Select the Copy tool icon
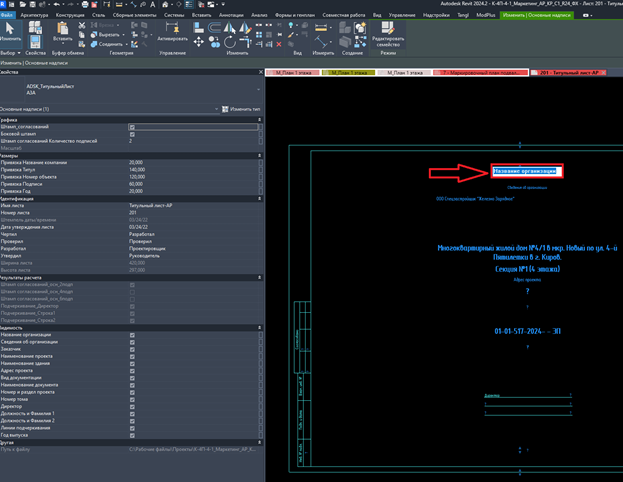 (x=214, y=42)
